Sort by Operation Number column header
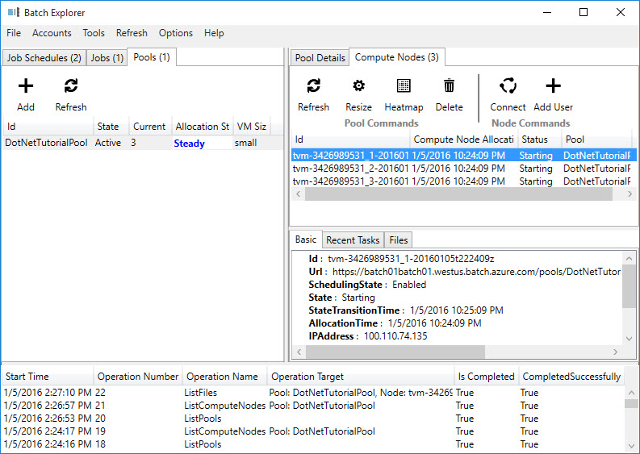 pyautogui.click(x=138, y=376)
